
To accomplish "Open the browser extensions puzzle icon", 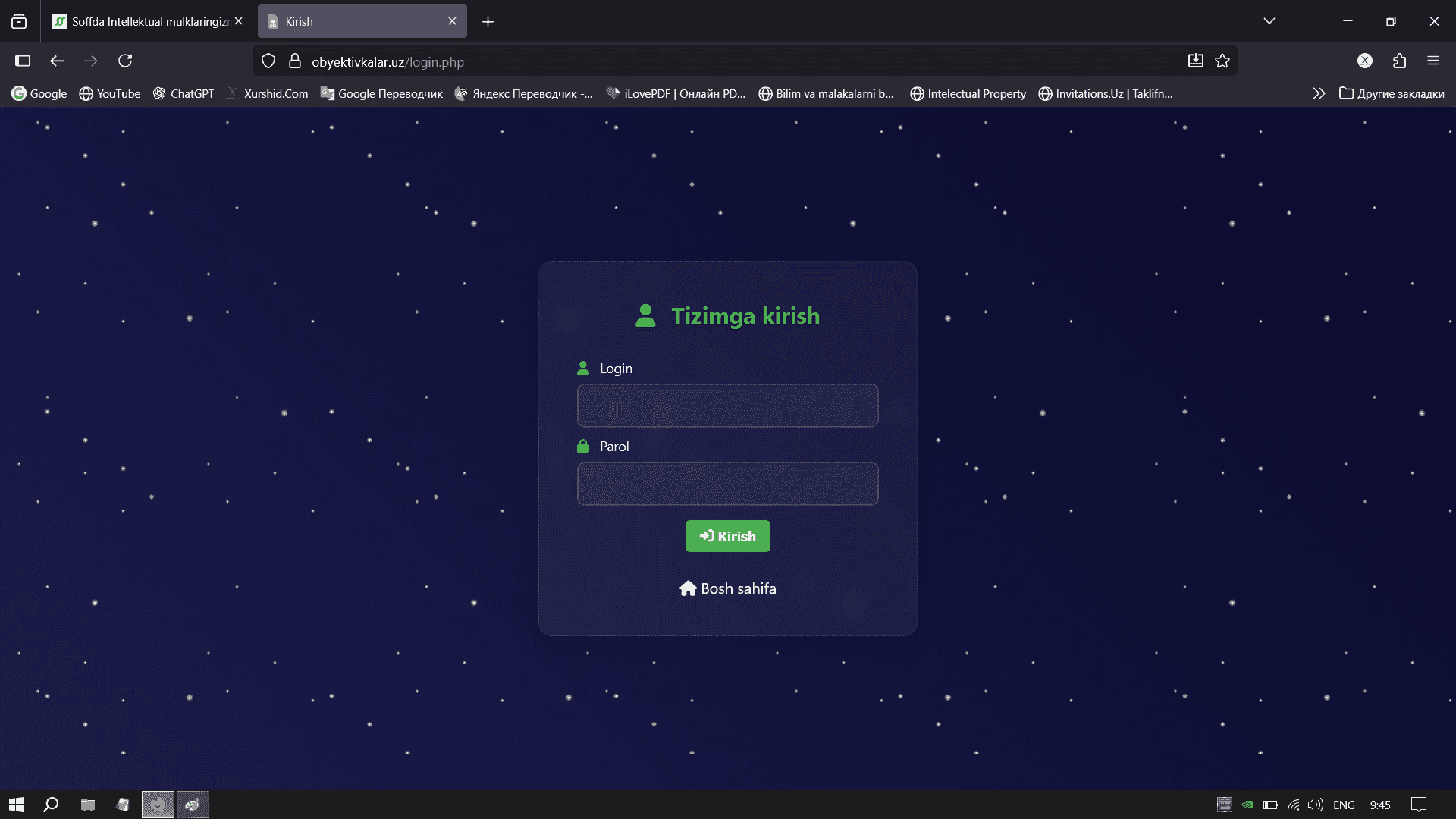I will coord(1399,61).
